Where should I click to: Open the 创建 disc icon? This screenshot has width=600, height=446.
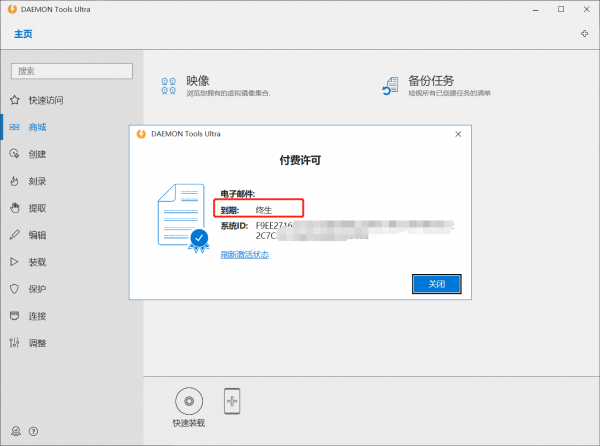pyautogui.click(x=14, y=154)
